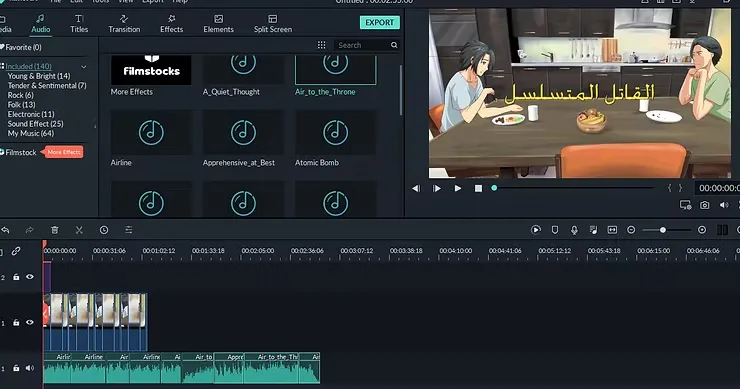Click timeline ruler at 00:02:05:00

tap(258, 251)
